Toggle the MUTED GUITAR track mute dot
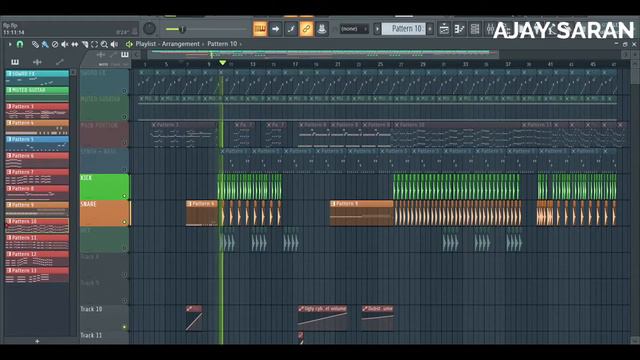 point(124,117)
